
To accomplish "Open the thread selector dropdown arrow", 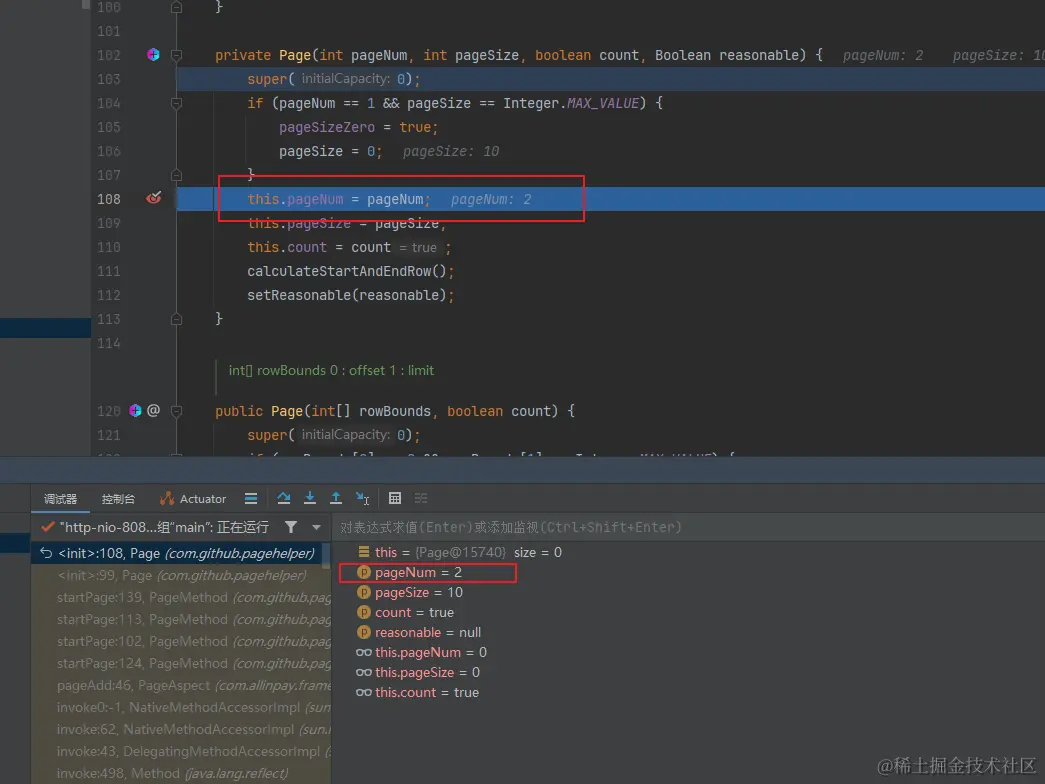I will 316,527.
